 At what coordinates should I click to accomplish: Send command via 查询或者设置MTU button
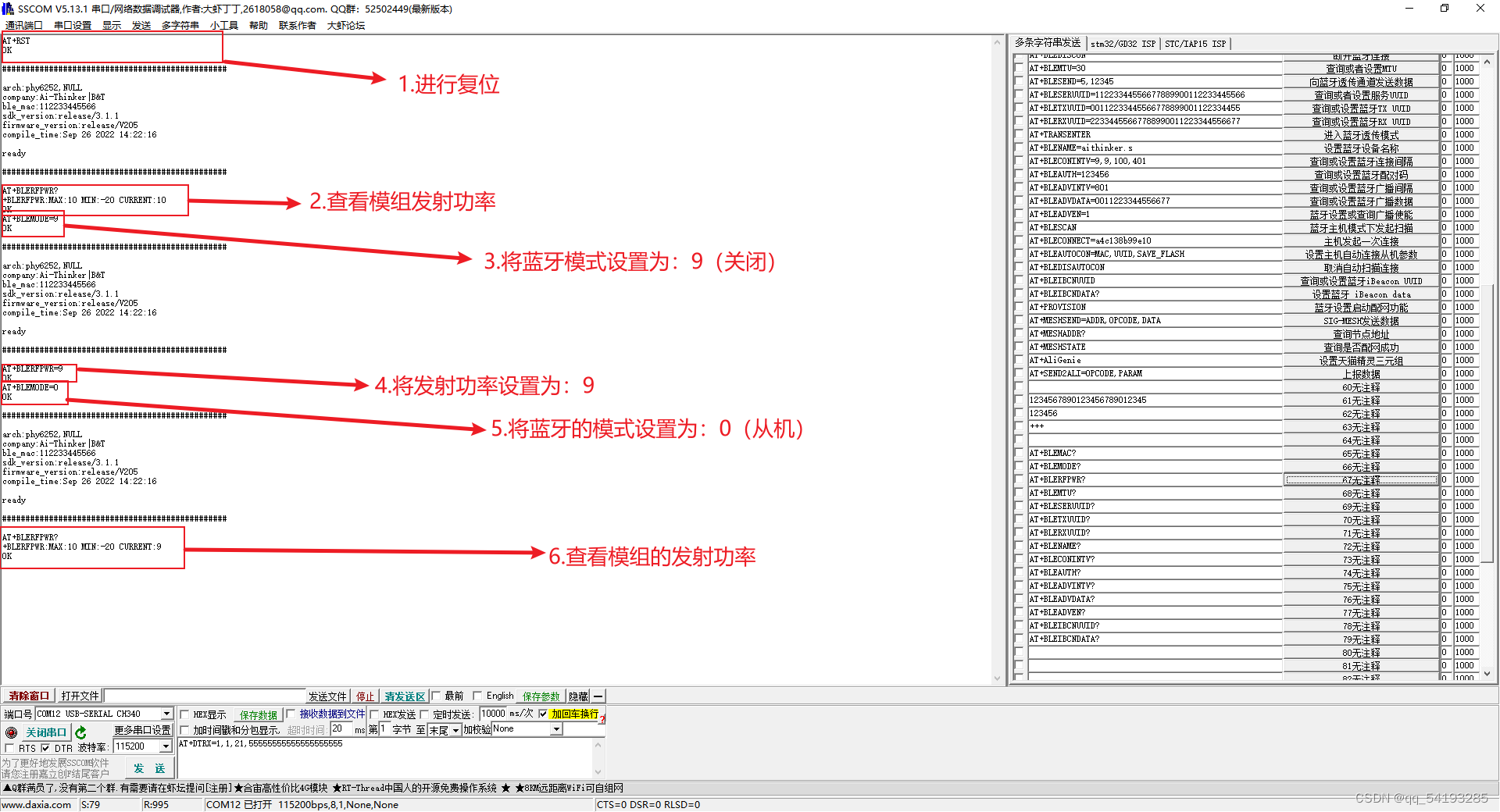(x=1361, y=69)
